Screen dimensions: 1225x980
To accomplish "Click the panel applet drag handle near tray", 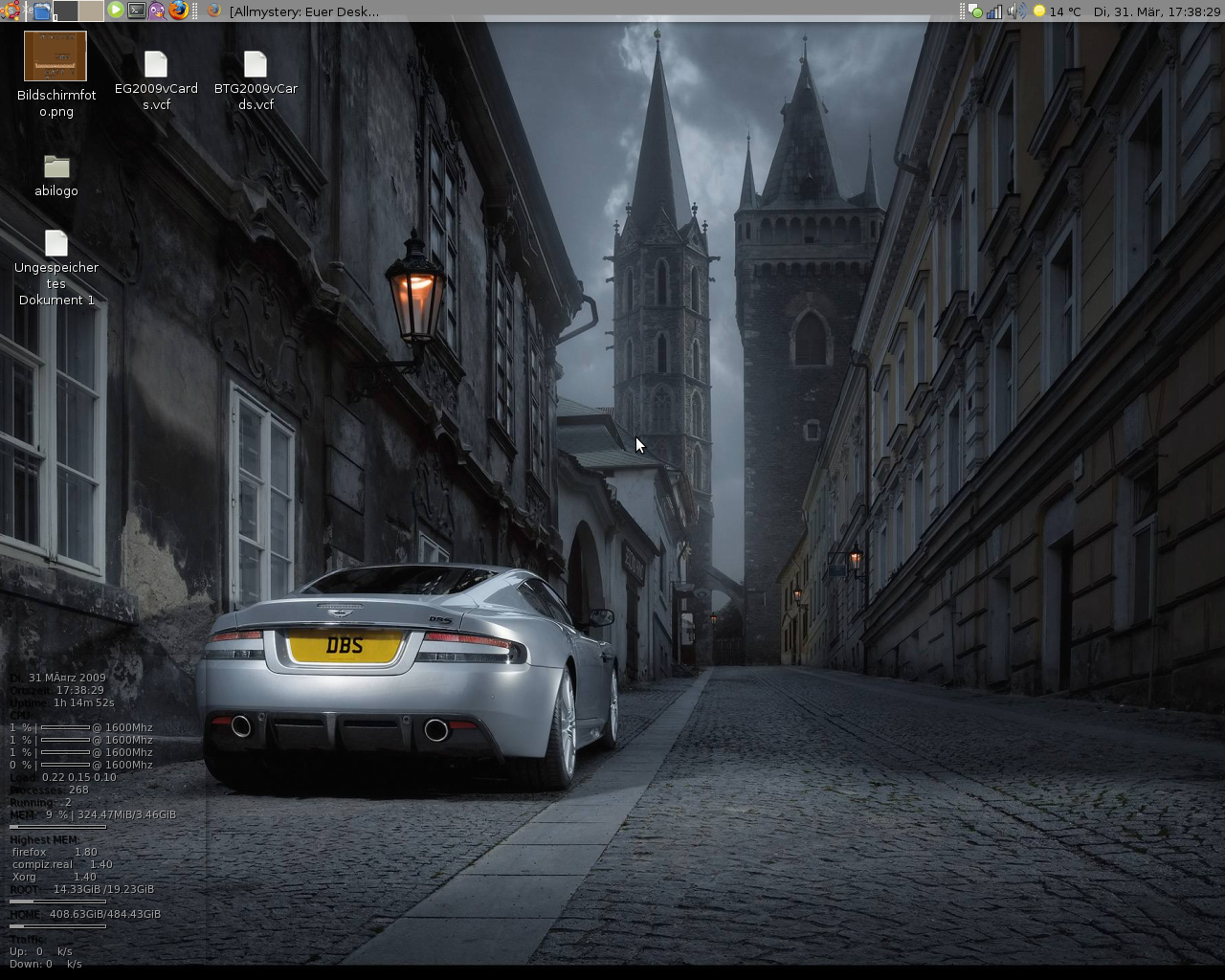I will click(x=962, y=11).
